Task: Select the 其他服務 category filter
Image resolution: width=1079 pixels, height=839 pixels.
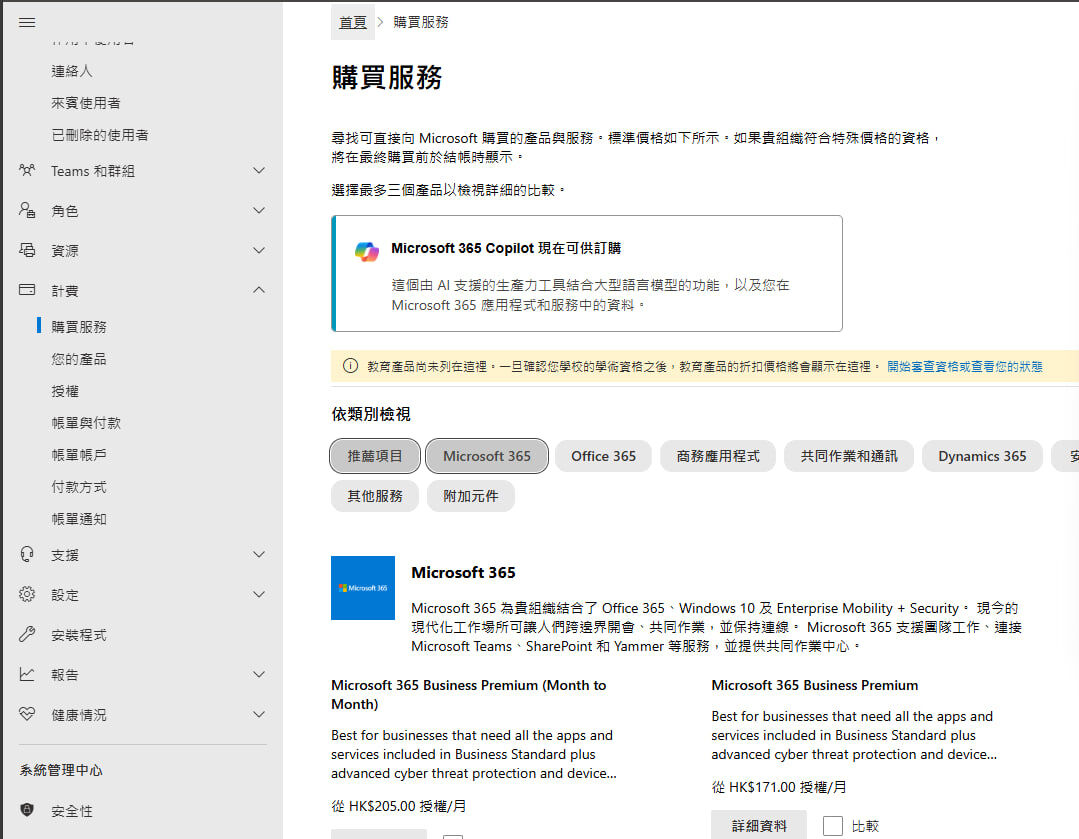Action: (x=375, y=496)
